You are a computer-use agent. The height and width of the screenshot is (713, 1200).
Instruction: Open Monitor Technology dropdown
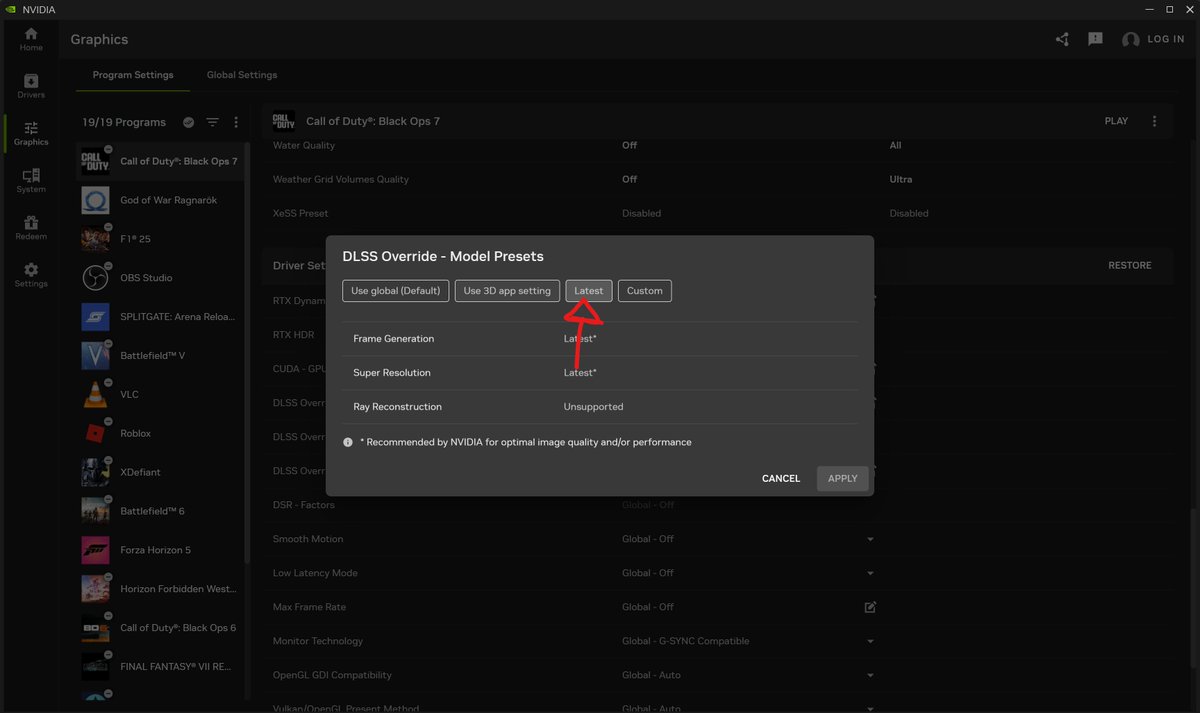(x=870, y=641)
